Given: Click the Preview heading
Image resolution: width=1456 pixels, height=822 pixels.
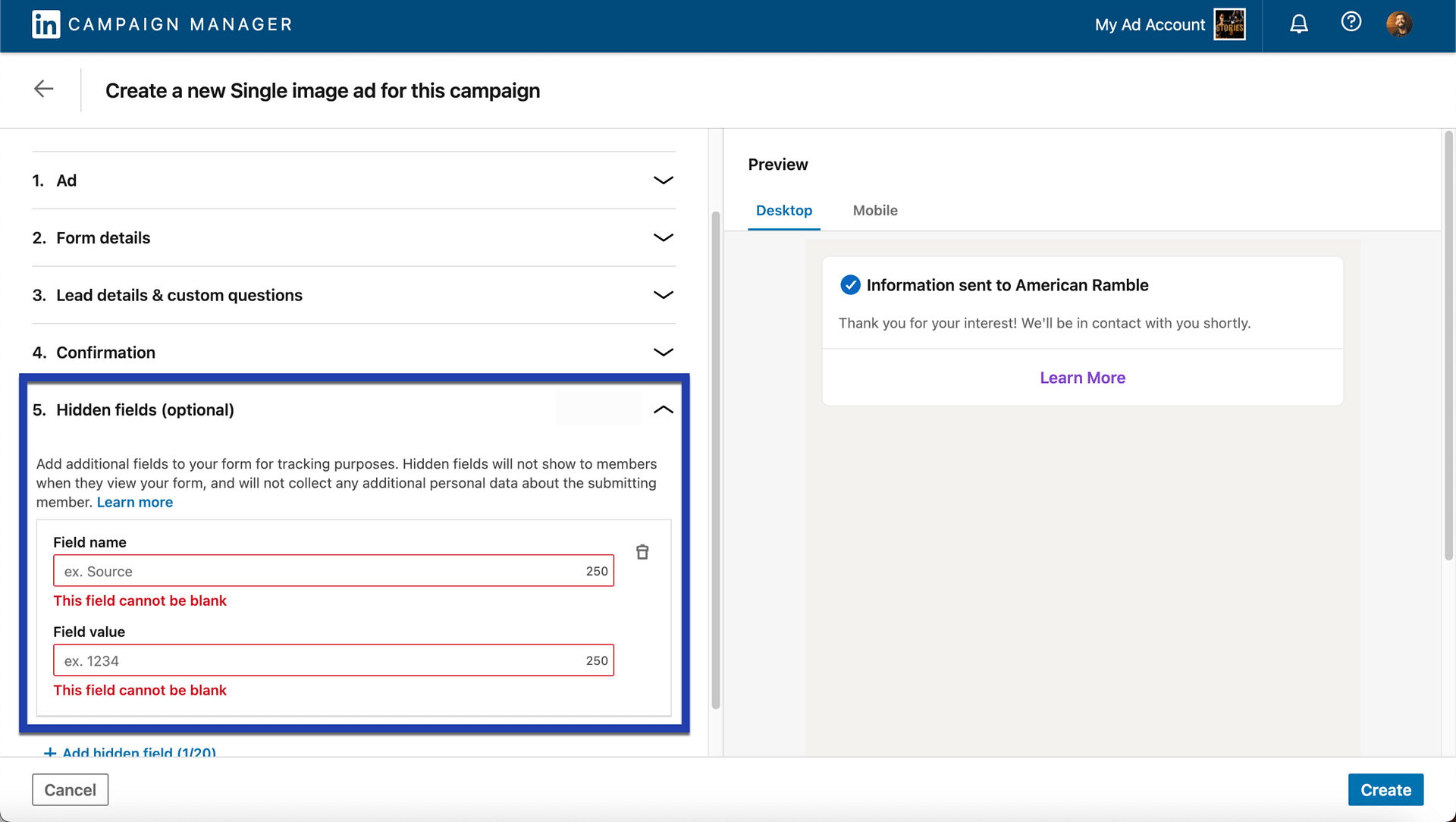Looking at the screenshot, I should [777, 165].
